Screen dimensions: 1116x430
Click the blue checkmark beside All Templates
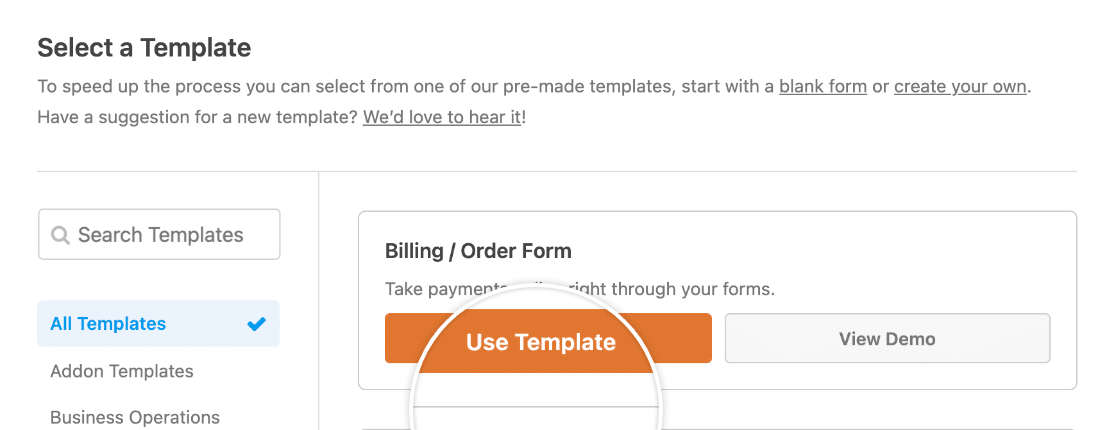pyautogui.click(x=257, y=324)
